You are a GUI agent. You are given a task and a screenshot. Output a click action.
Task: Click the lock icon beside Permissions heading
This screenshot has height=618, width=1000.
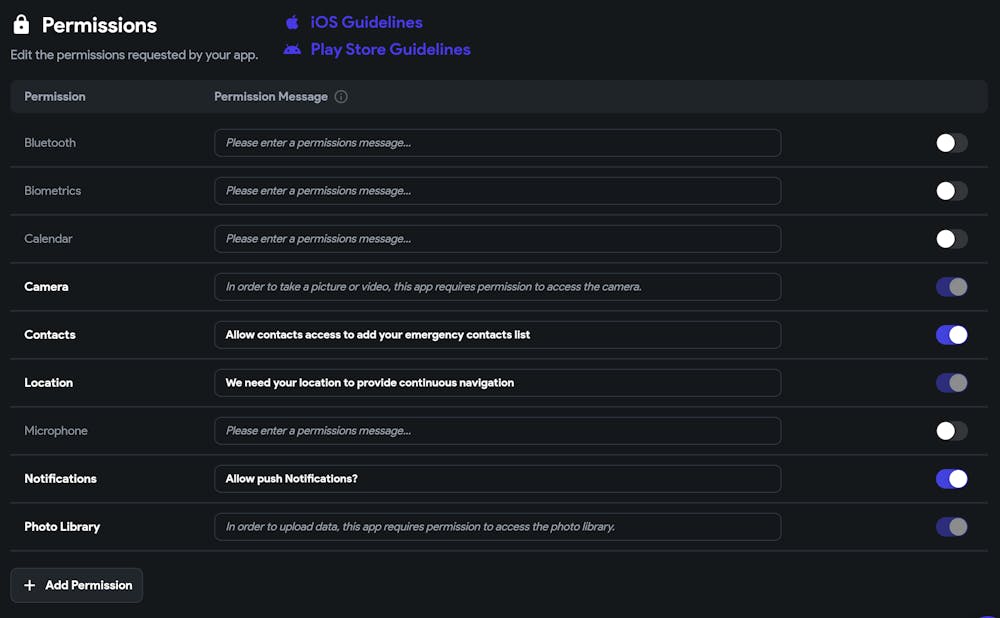click(21, 25)
